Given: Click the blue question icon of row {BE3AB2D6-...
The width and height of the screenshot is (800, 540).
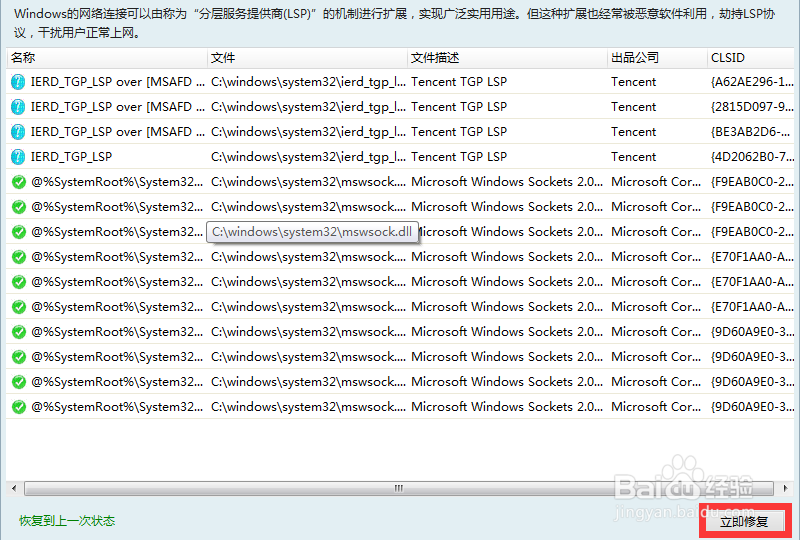Looking at the screenshot, I should tap(18, 132).
